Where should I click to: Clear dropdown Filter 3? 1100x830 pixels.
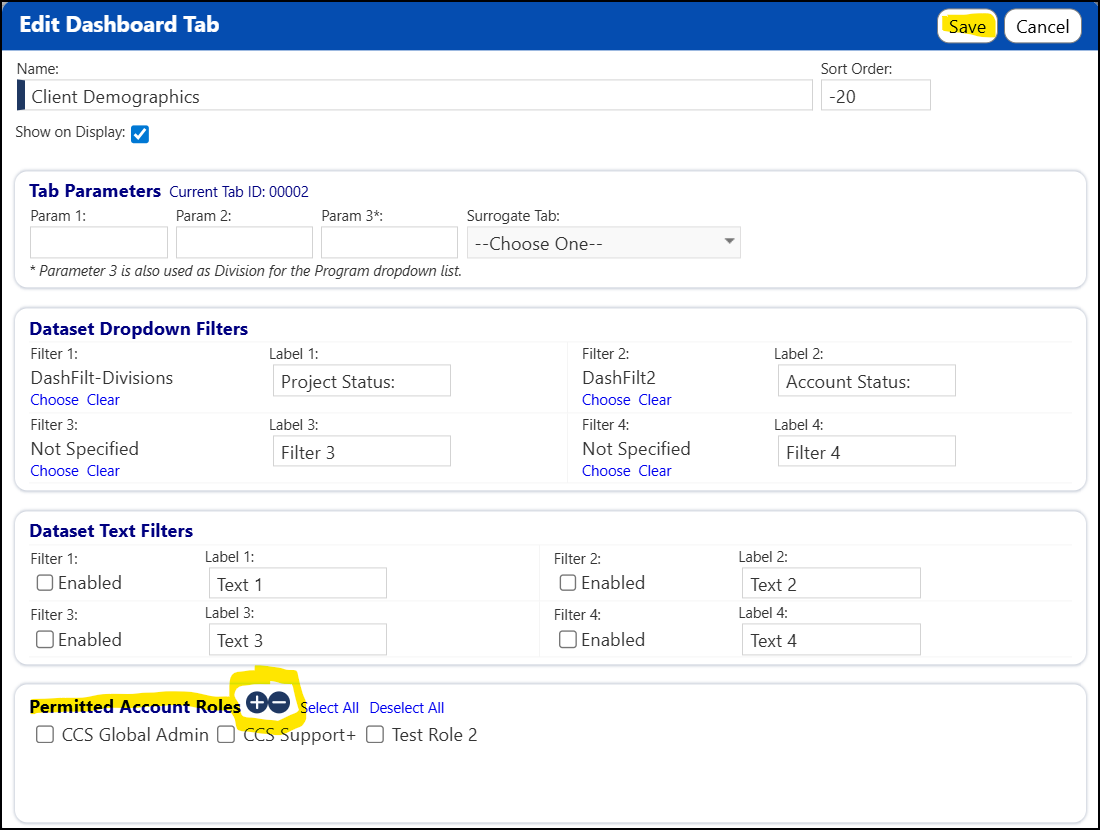[x=103, y=471]
